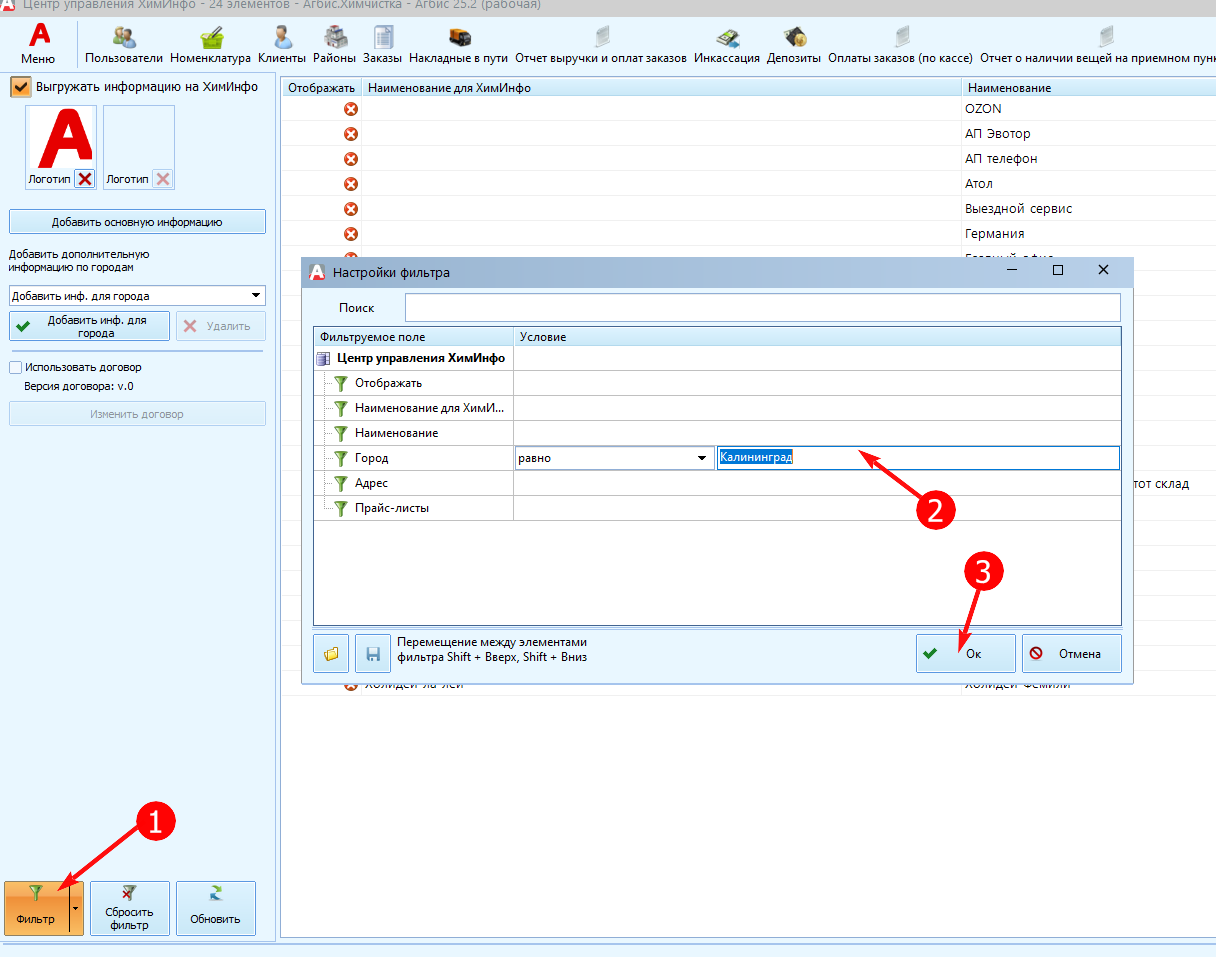
Task: Open the Депозиты toolbar icon
Action: tap(794, 38)
